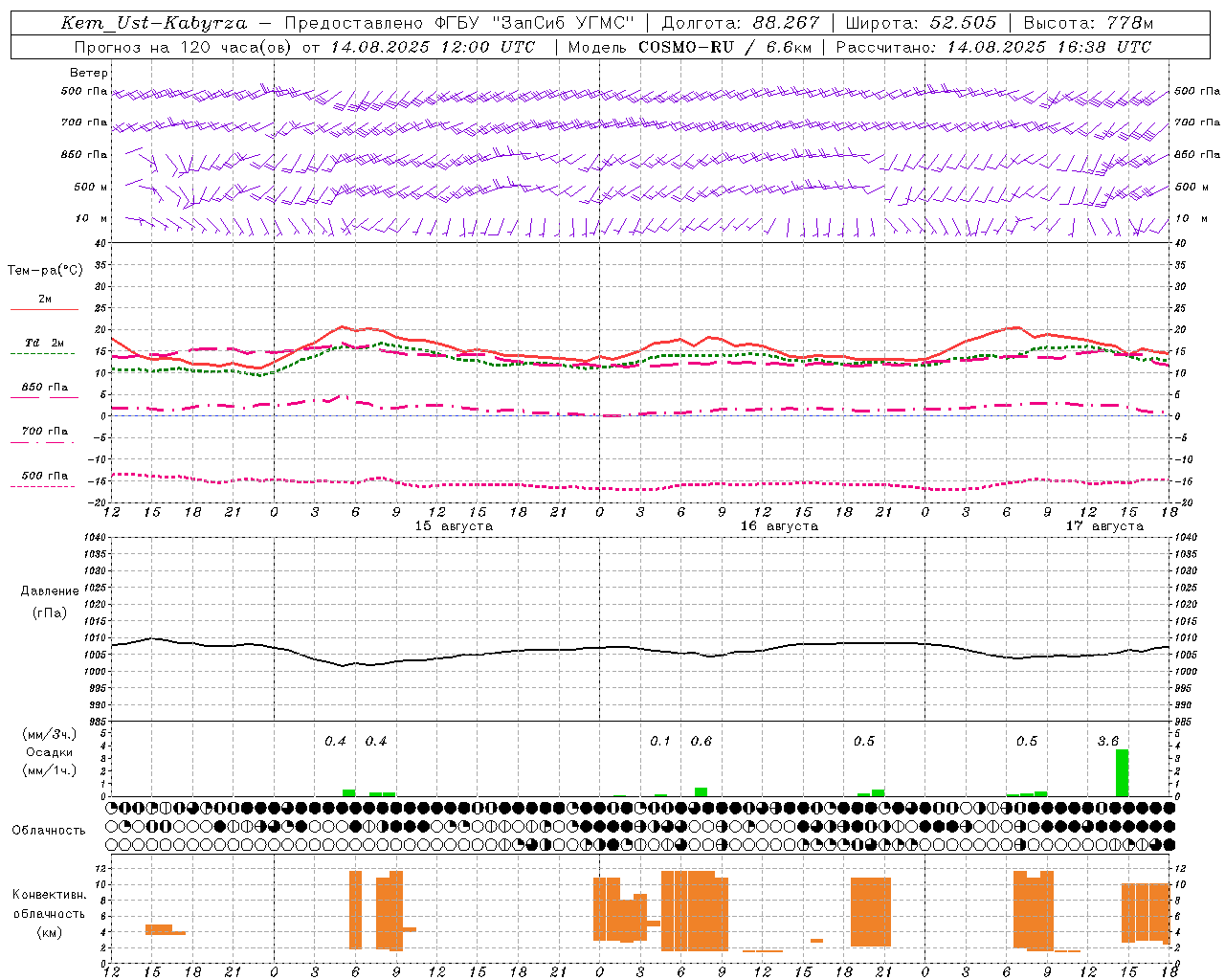
Task: Click the 700 гПа temperature legend entry
Action: coord(45,432)
